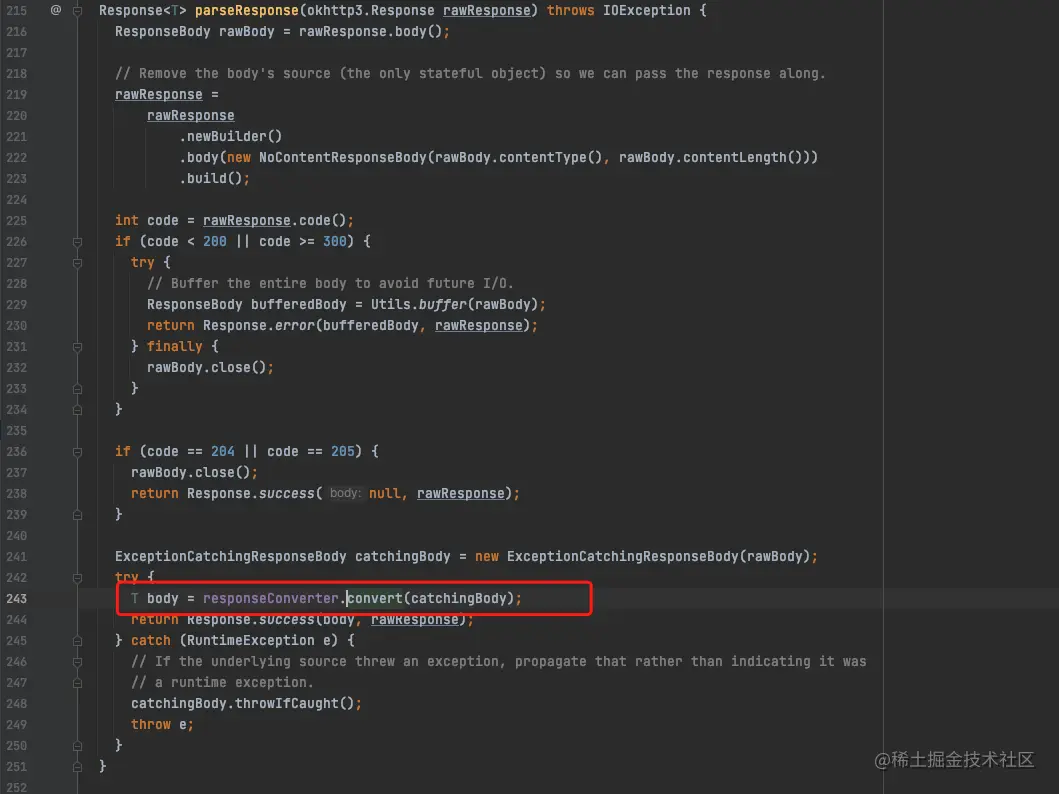Image resolution: width=1059 pixels, height=794 pixels.
Task: Click NoContentResponseBody constructor on line 222
Action: tap(342, 157)
